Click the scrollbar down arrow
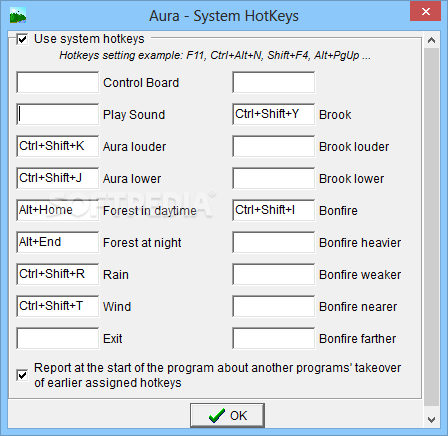The width and height of the screenshot is (448, 436). (x=431, y=419)
